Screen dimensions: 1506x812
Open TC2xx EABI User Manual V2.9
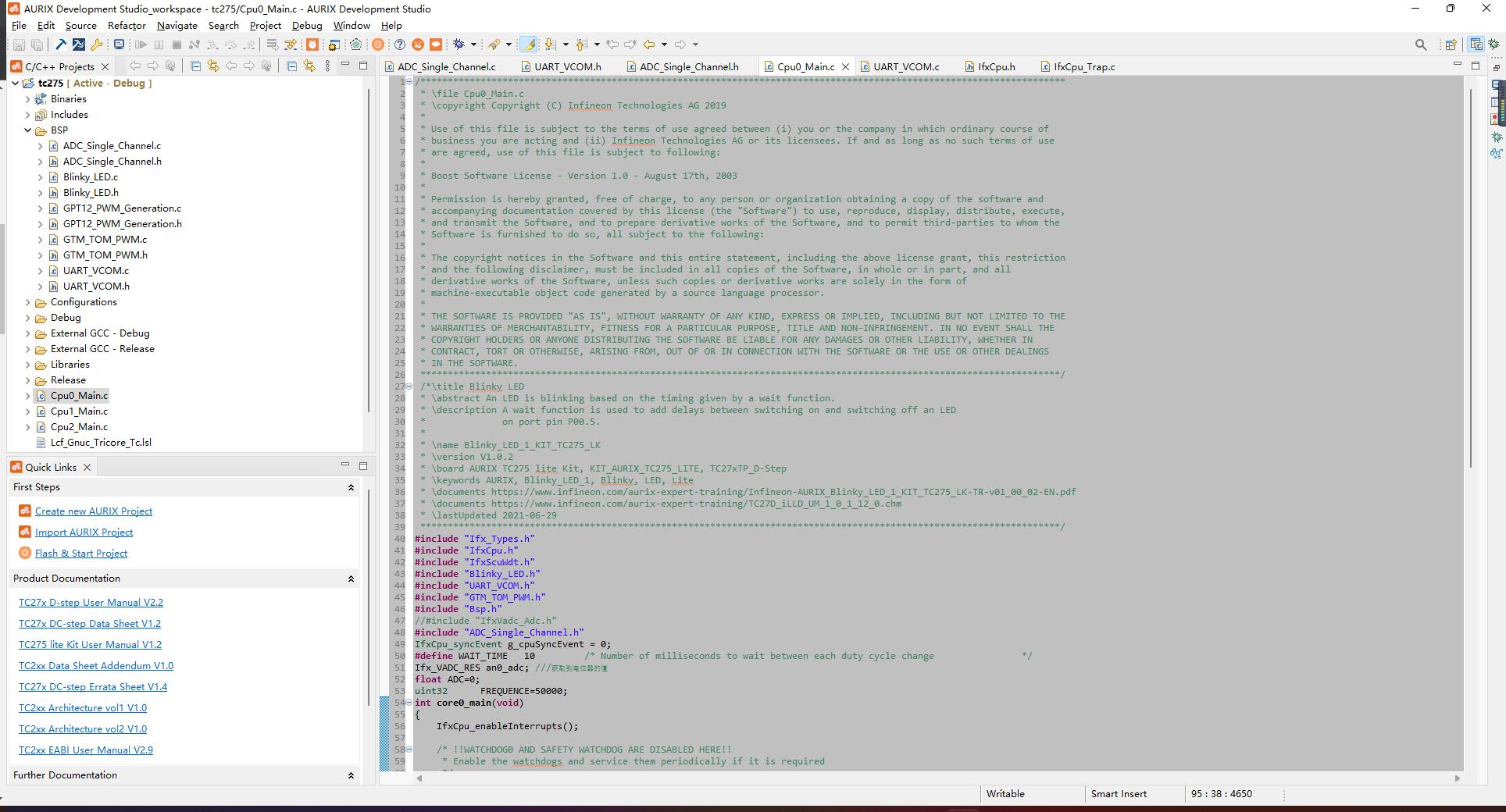86,750
